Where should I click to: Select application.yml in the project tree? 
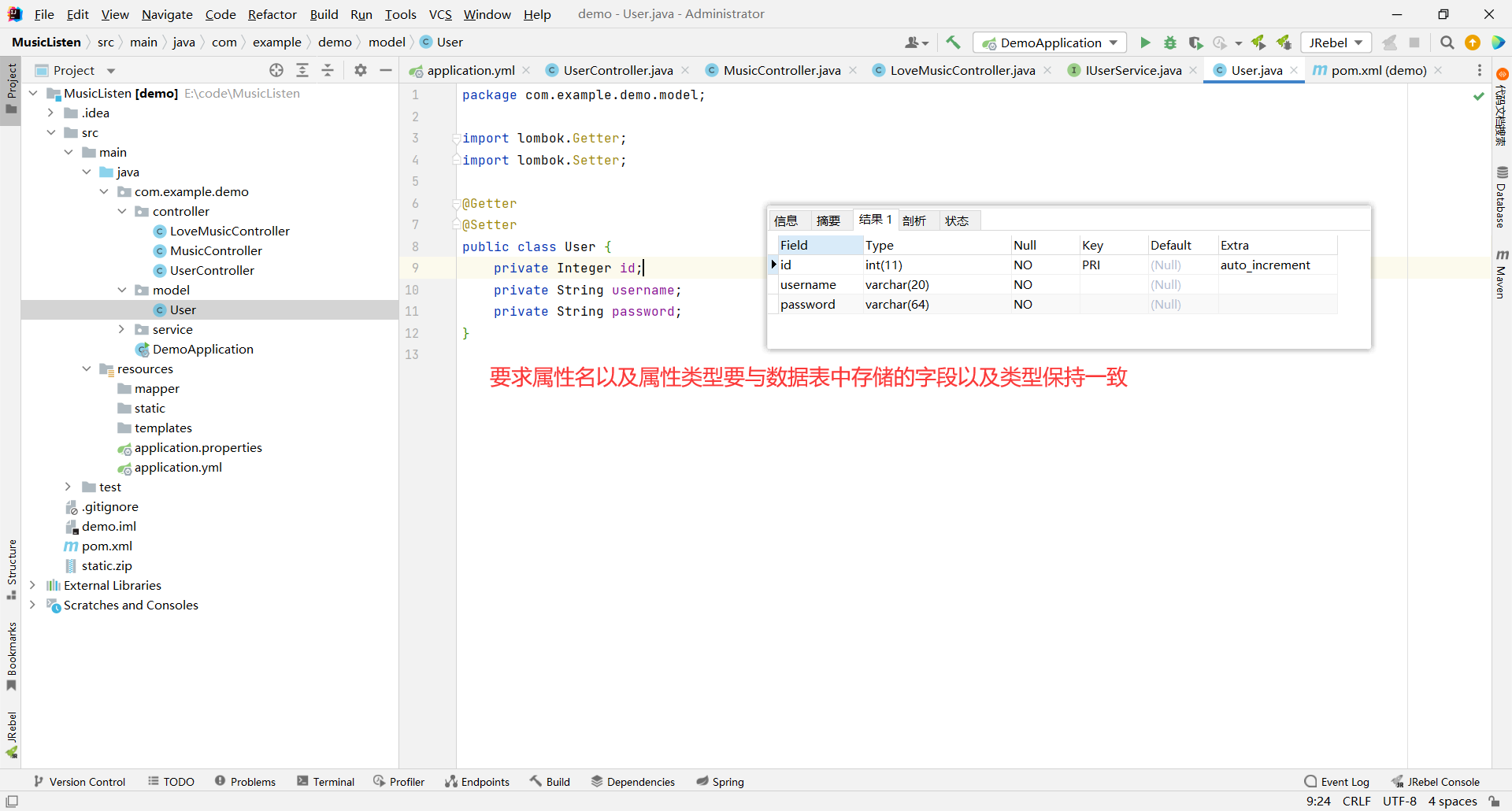[x=178, y=467]
